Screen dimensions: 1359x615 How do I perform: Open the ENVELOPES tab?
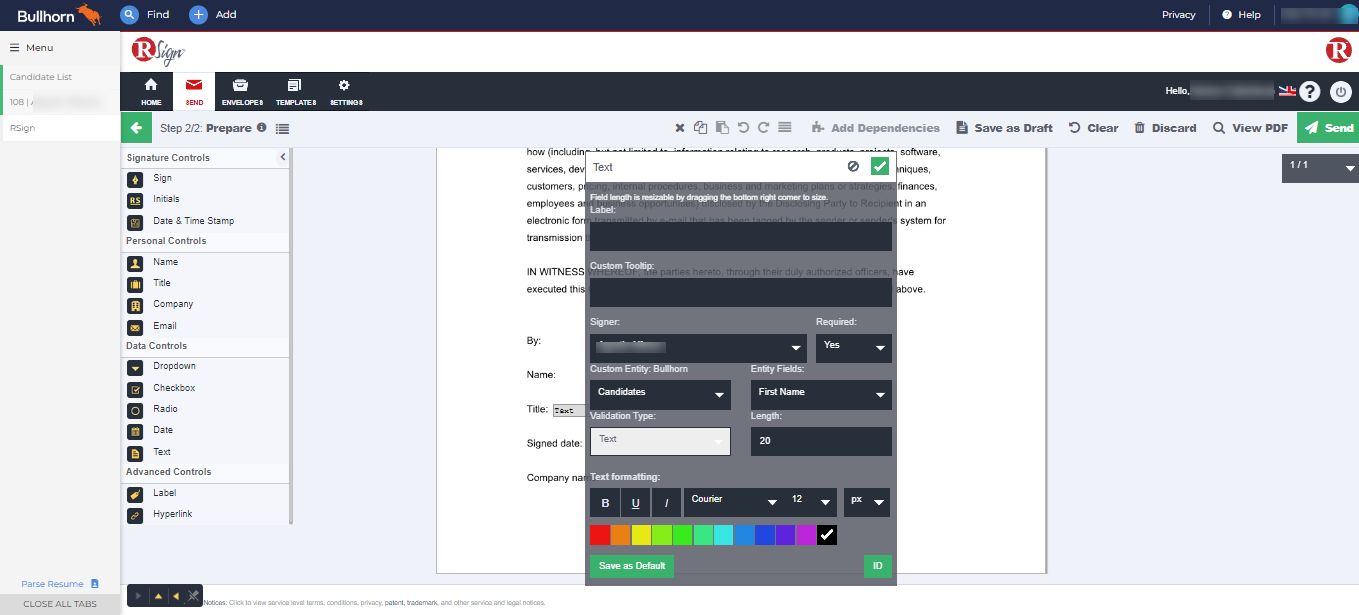242,91
